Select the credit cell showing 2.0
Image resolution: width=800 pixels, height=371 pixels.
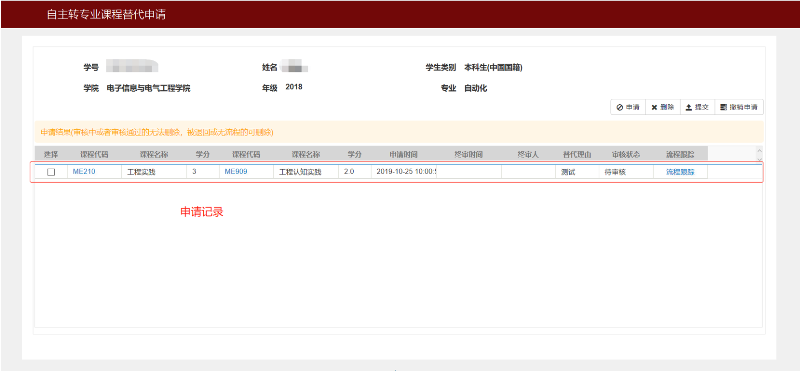(355, 172)
